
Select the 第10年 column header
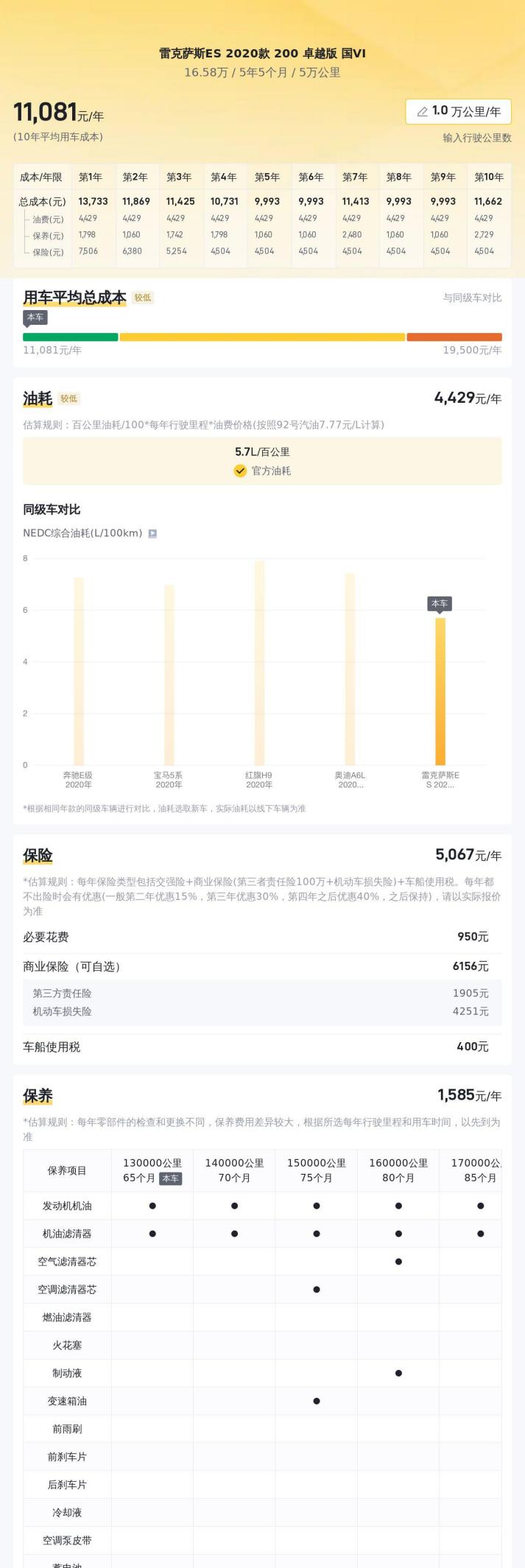click(489, 177)
